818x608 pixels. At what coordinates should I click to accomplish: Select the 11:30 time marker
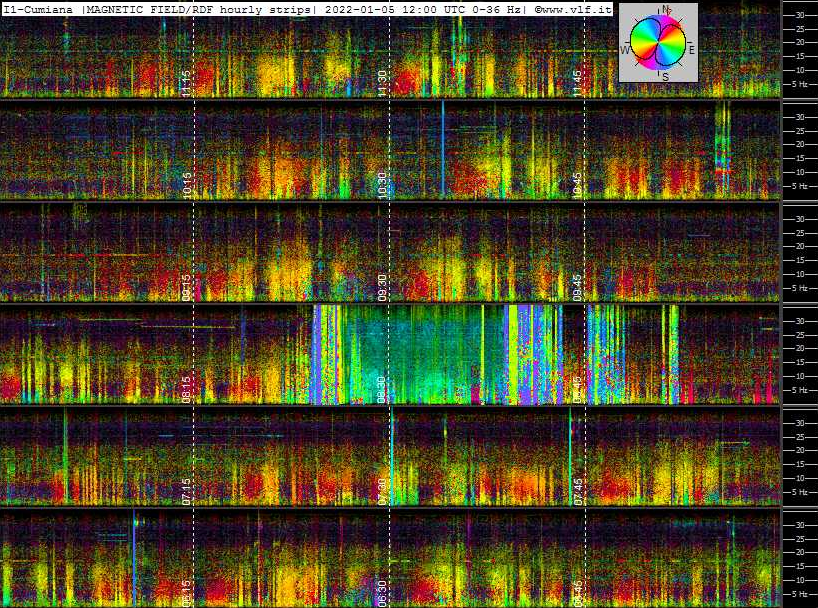[382, 84]
